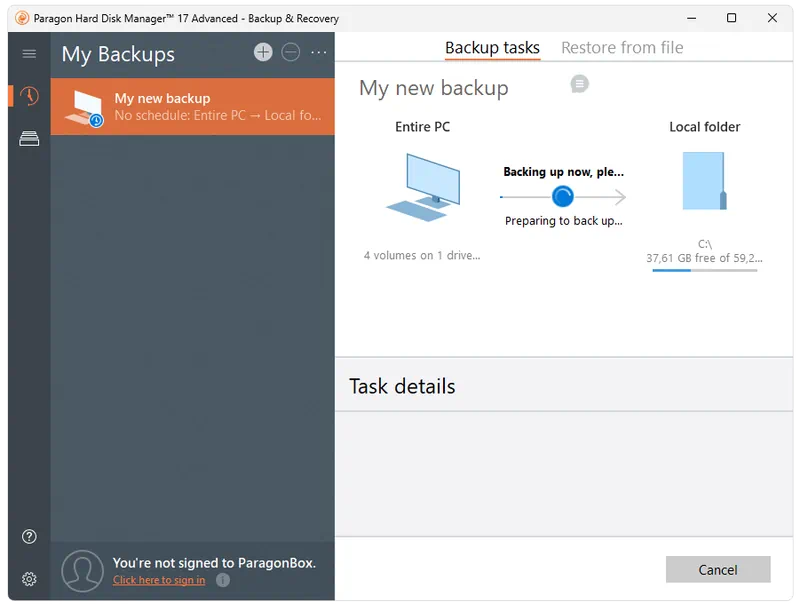
Task: Click the 'Click here to sign in' link
Action: tap(159, 580)
